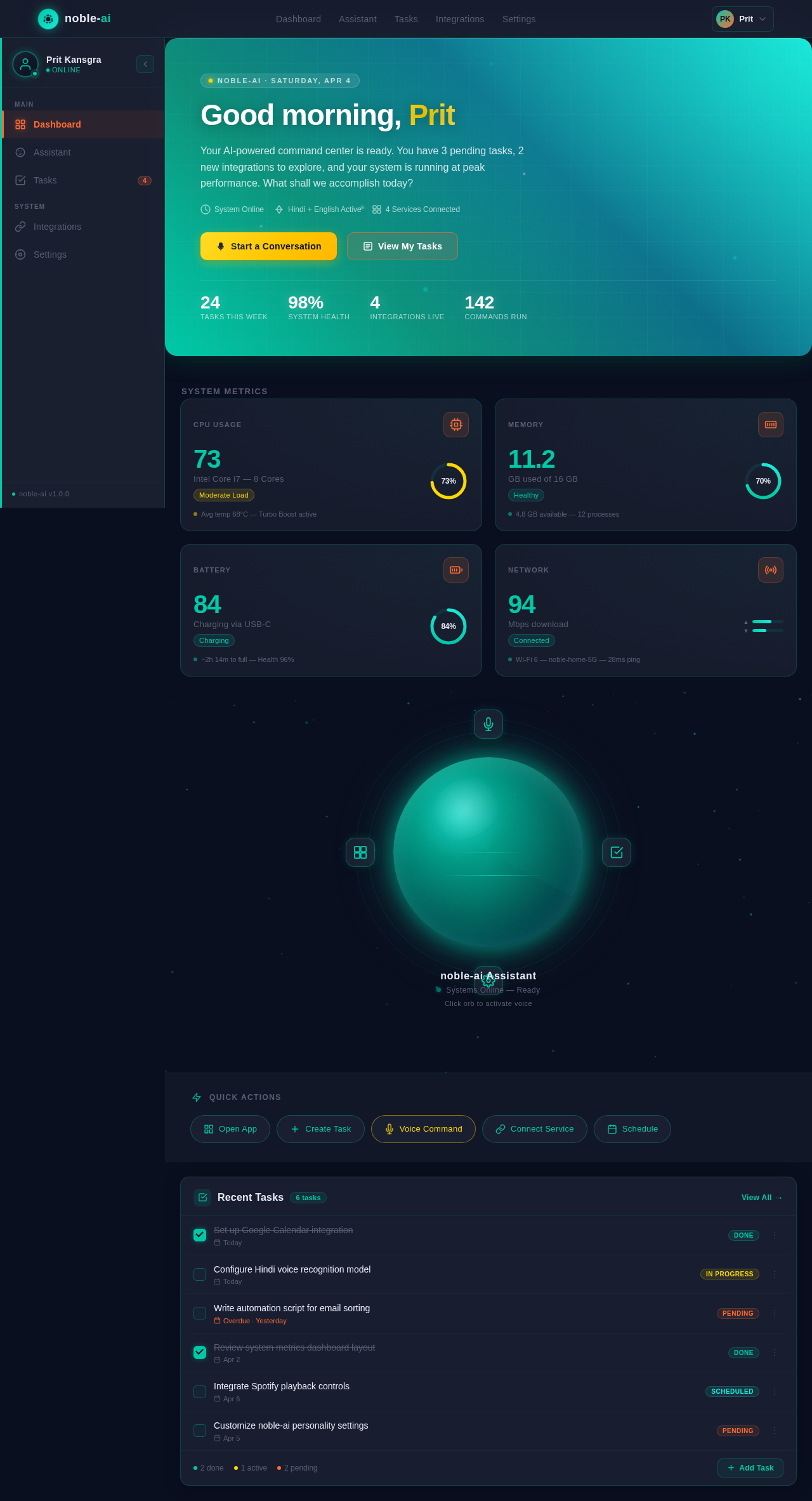Select Integrations in the sidebar

(83, 227)
